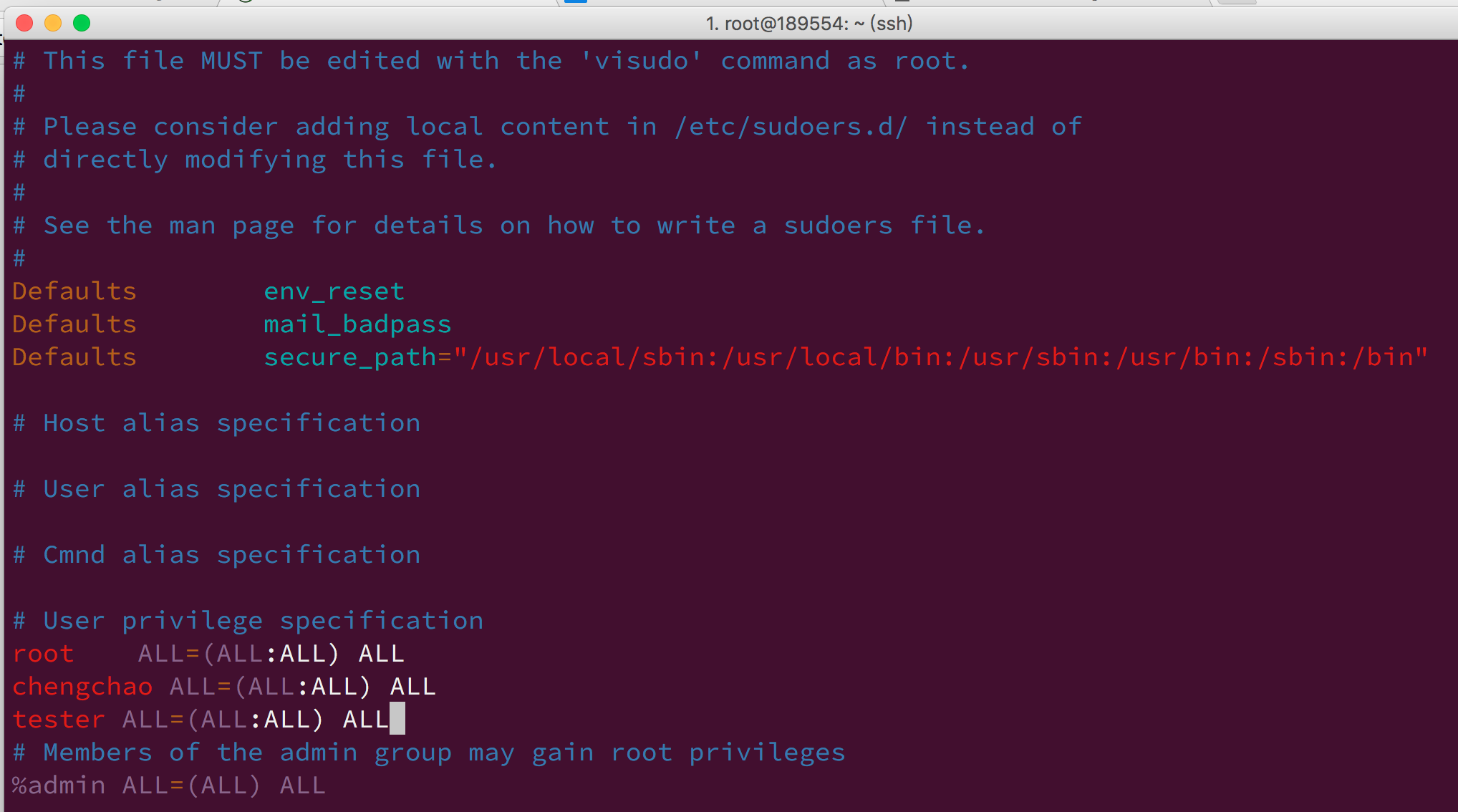Click the red close window button
Screen dimensions: 1458x812
24,24
